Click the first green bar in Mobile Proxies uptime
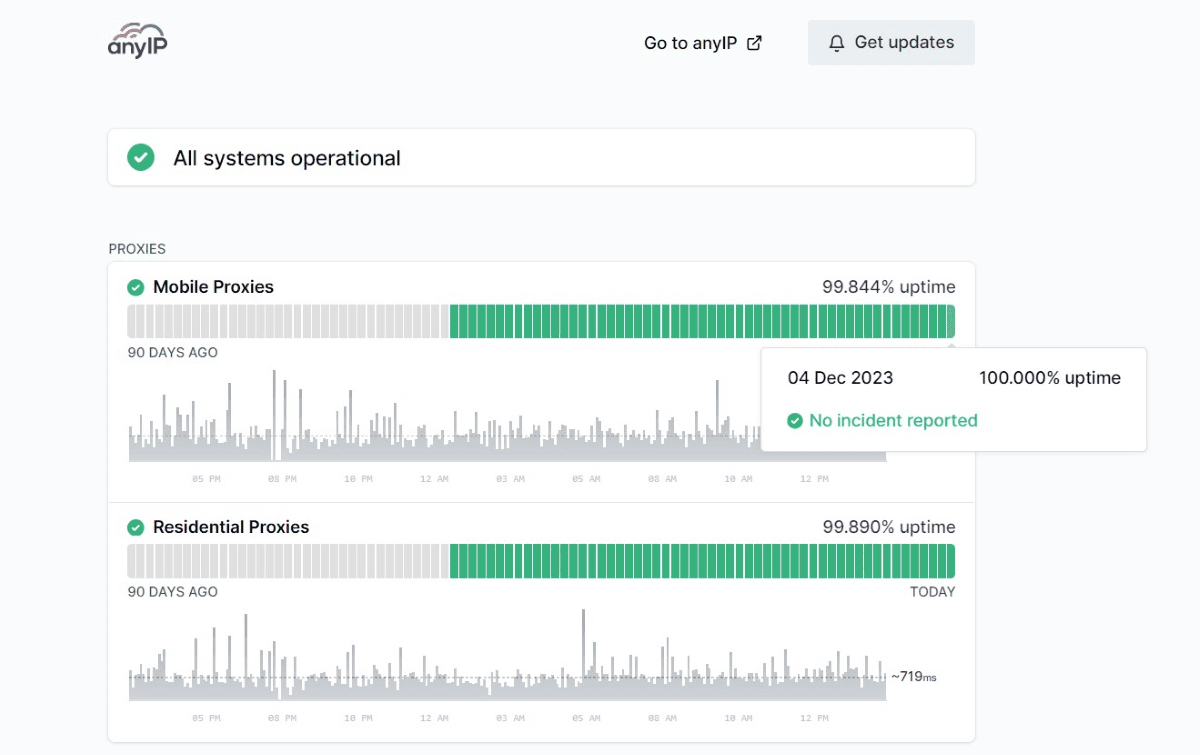 pyautogui.click(x=454, y=322)
